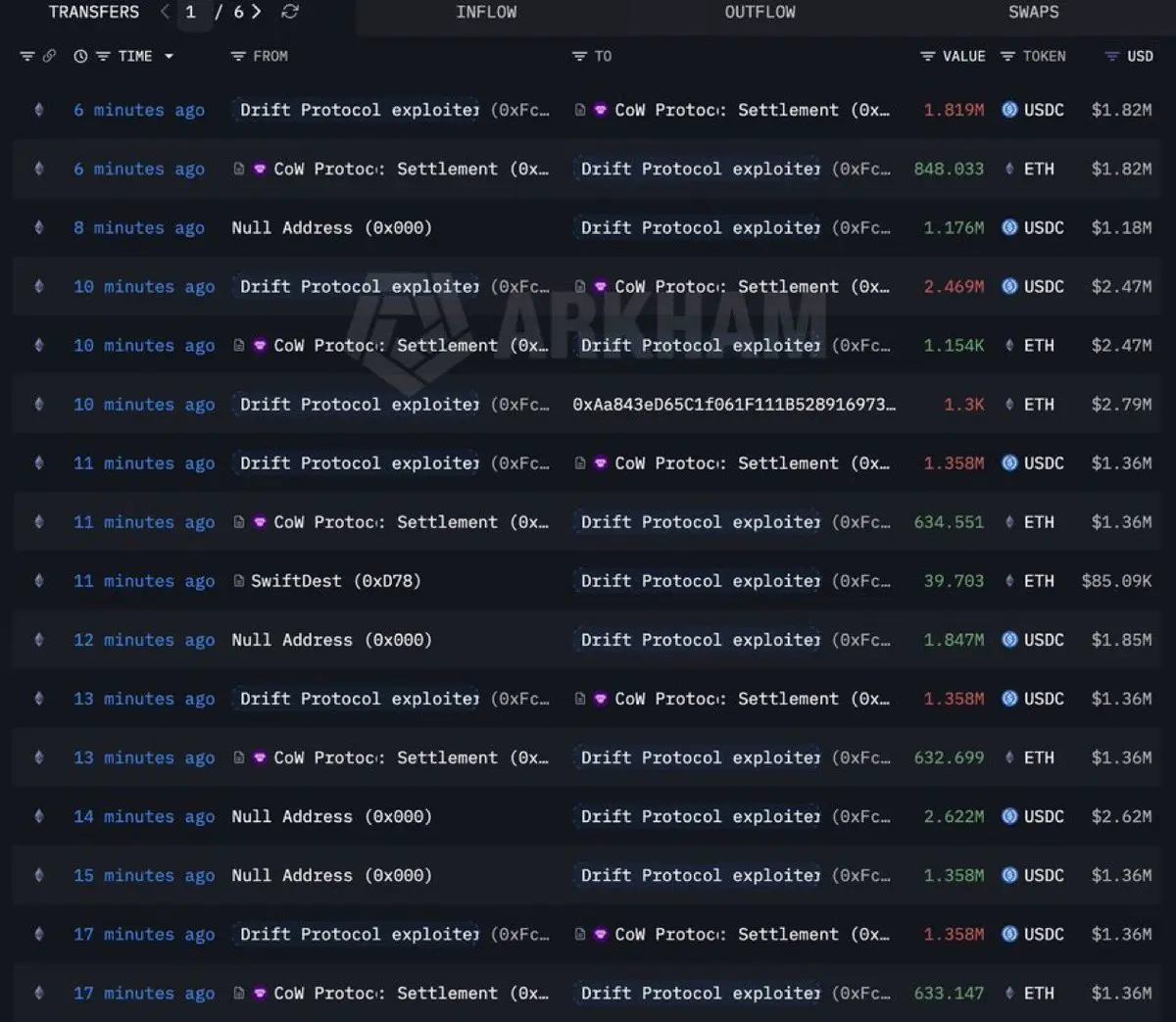The image size is (1176, 1022).
Task: Click ETH token icon in $85.09K row
Action: click(1009, 581)
